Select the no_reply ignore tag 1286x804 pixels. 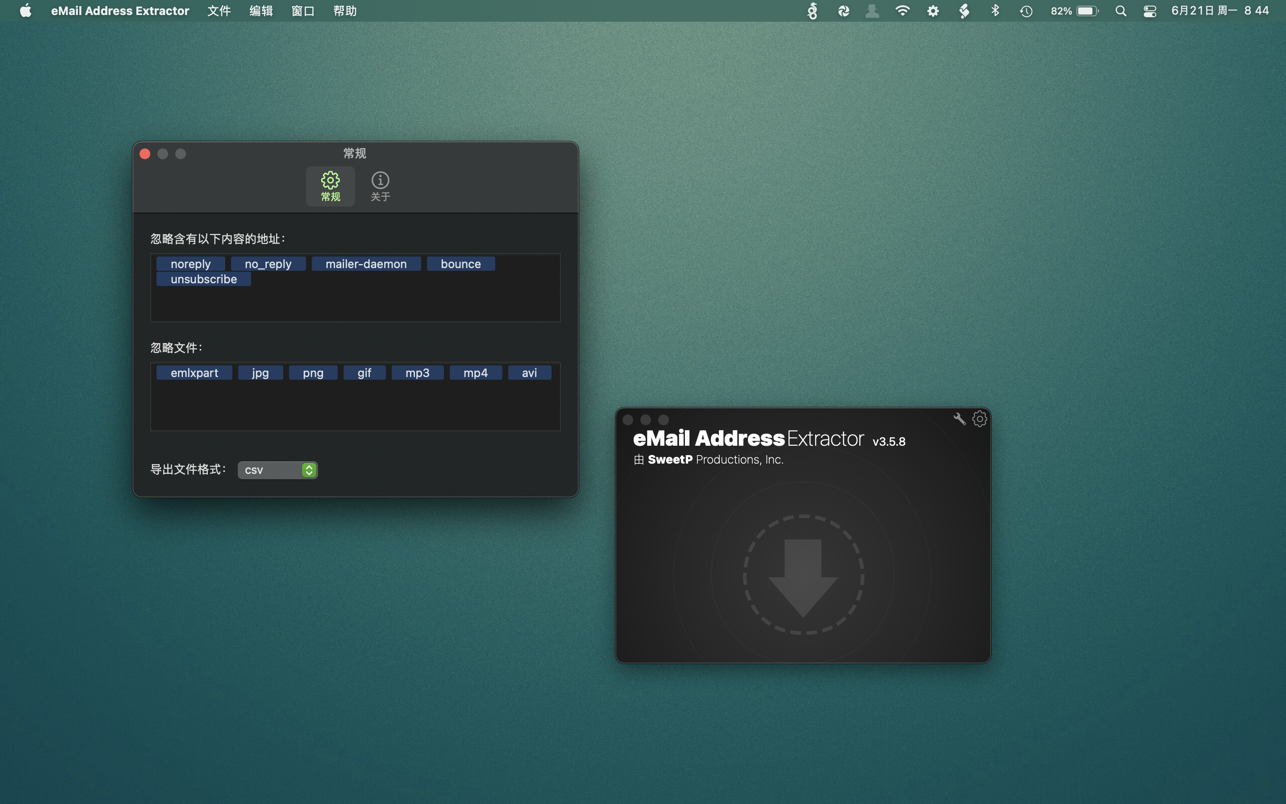(268, 264)
